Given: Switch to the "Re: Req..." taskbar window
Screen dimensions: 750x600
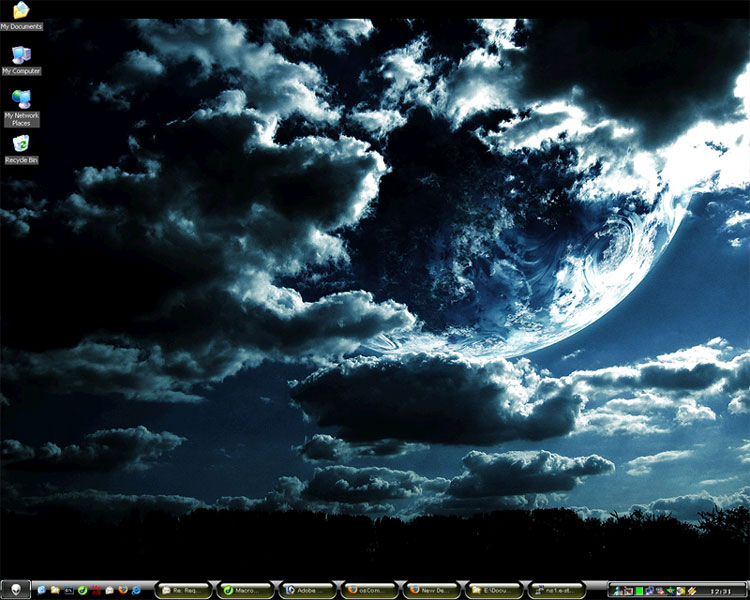Looking at the screenshot, I should tap(183, 590).
